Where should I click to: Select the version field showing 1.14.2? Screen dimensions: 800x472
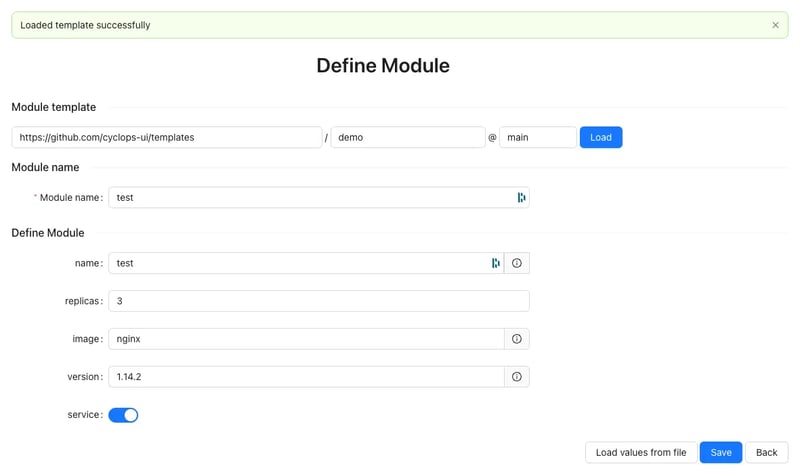pos(305,377)
